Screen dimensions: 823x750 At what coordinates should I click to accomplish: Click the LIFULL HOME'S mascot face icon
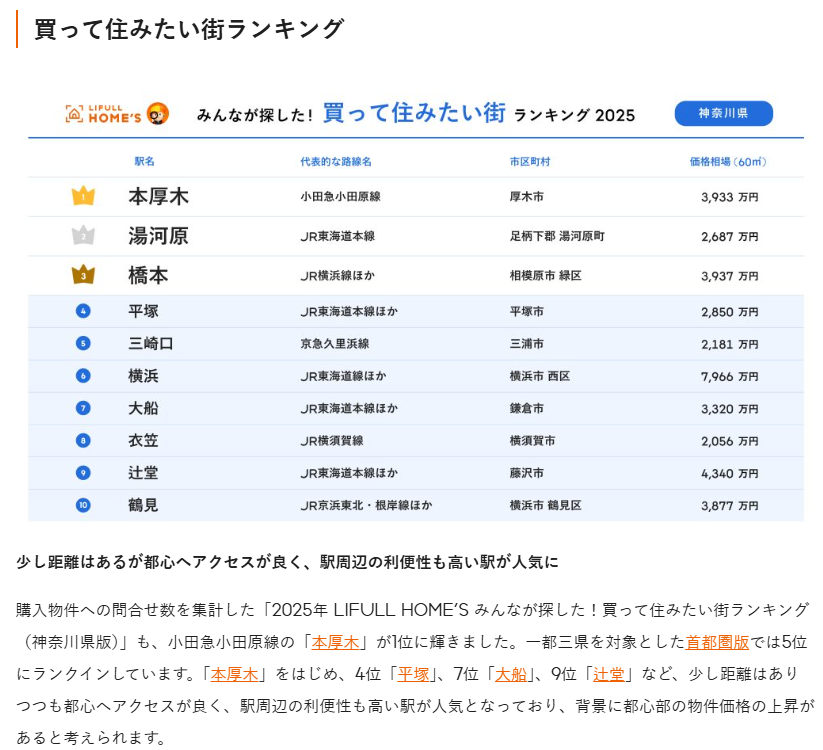coord(157,113)
